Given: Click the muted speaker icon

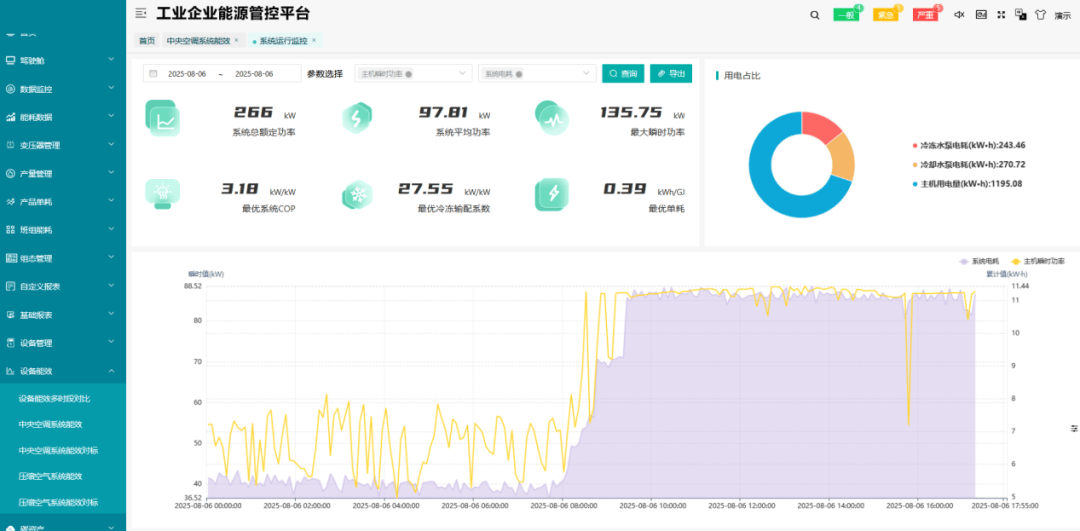Looking at the screenshot, I should [959, 15].
